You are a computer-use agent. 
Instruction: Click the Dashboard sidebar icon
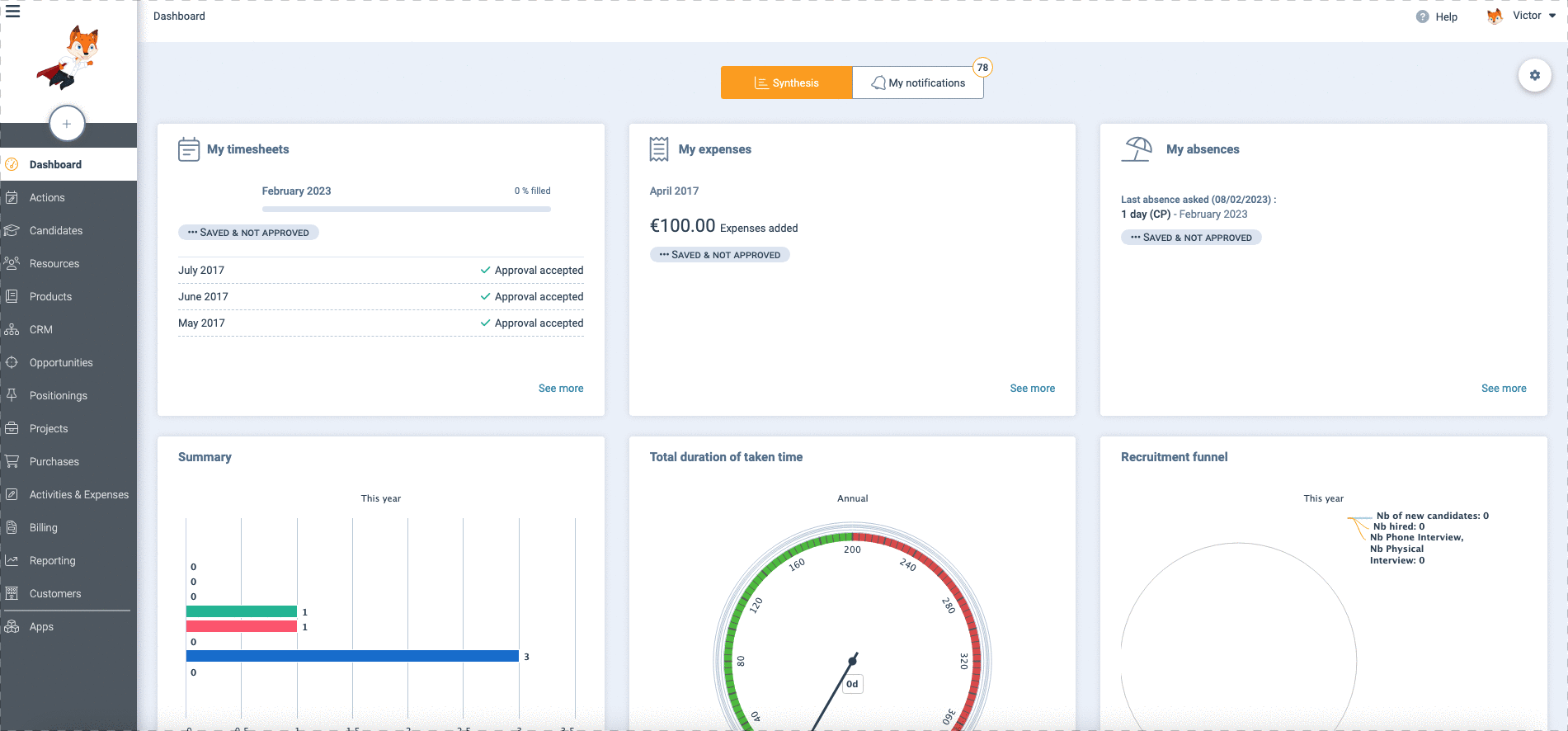(12, 164)
